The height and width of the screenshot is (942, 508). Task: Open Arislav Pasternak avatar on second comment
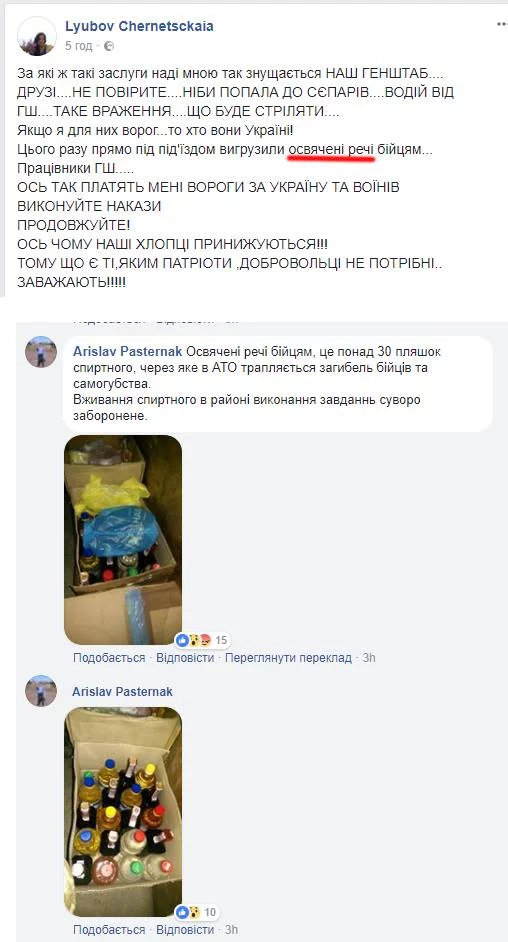[x=41, y=691]
